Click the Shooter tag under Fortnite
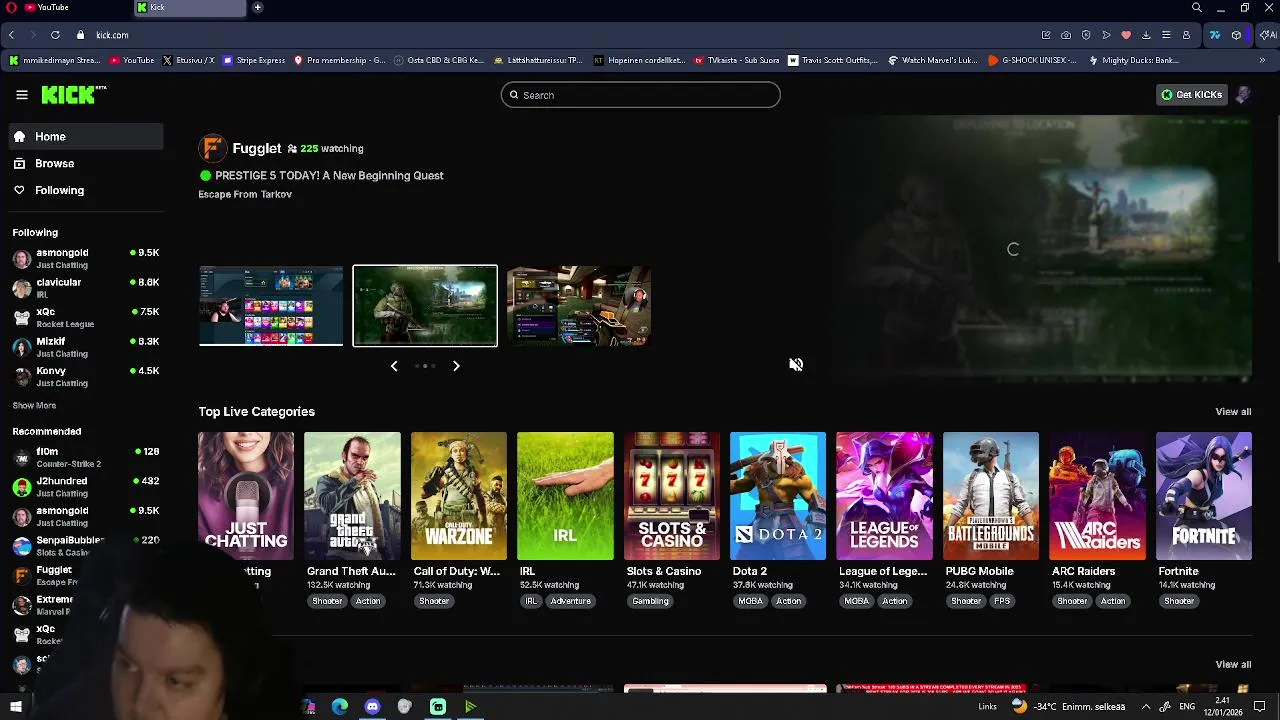Screen dimensions: 1280x720 coord(1179,601)
